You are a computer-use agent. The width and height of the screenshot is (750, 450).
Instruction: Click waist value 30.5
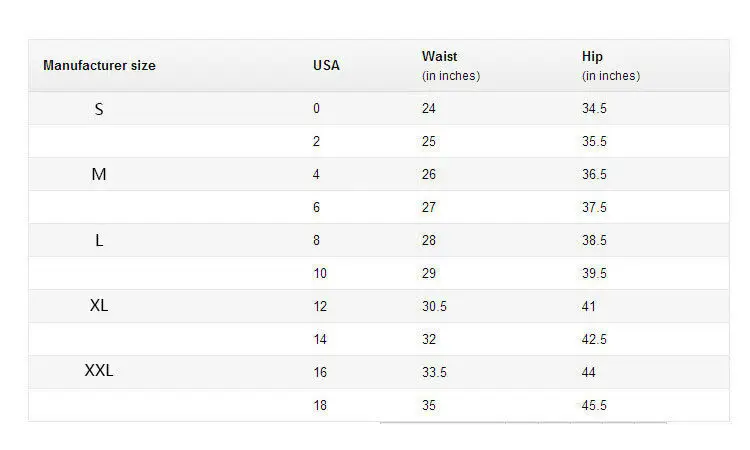click(434, 307)
